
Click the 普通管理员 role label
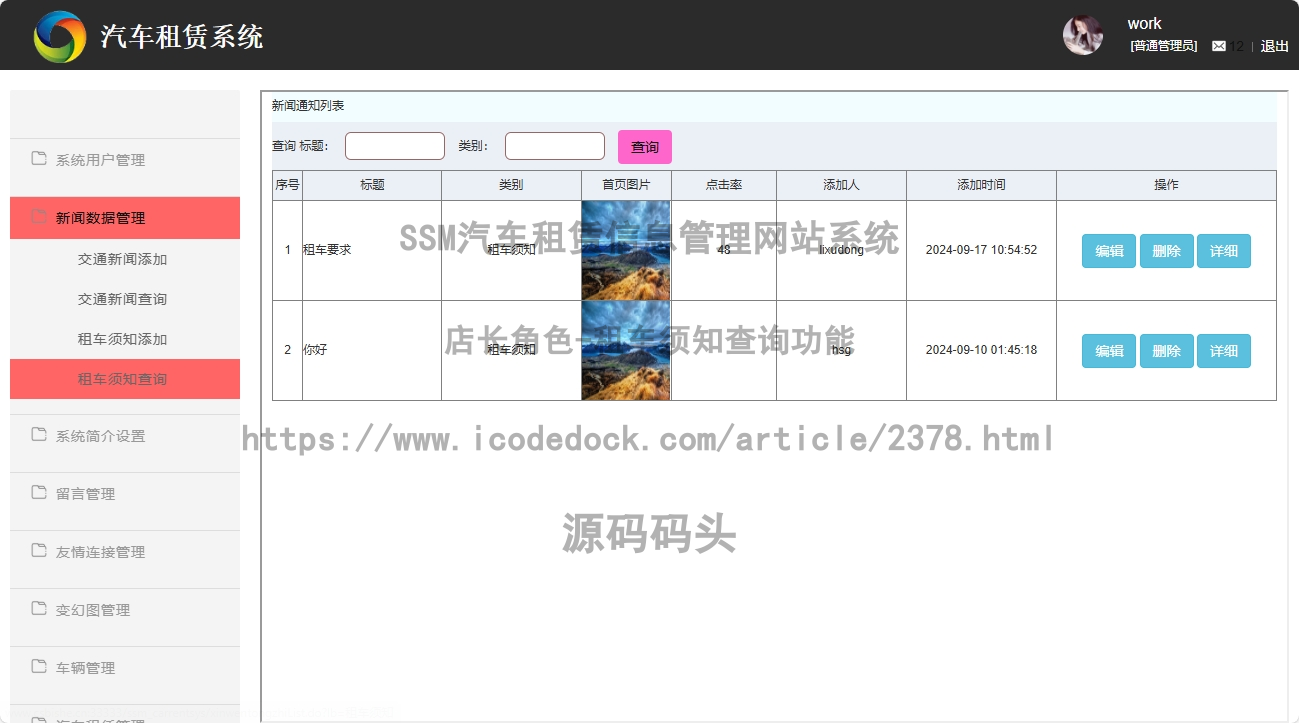click(1163, 46)
